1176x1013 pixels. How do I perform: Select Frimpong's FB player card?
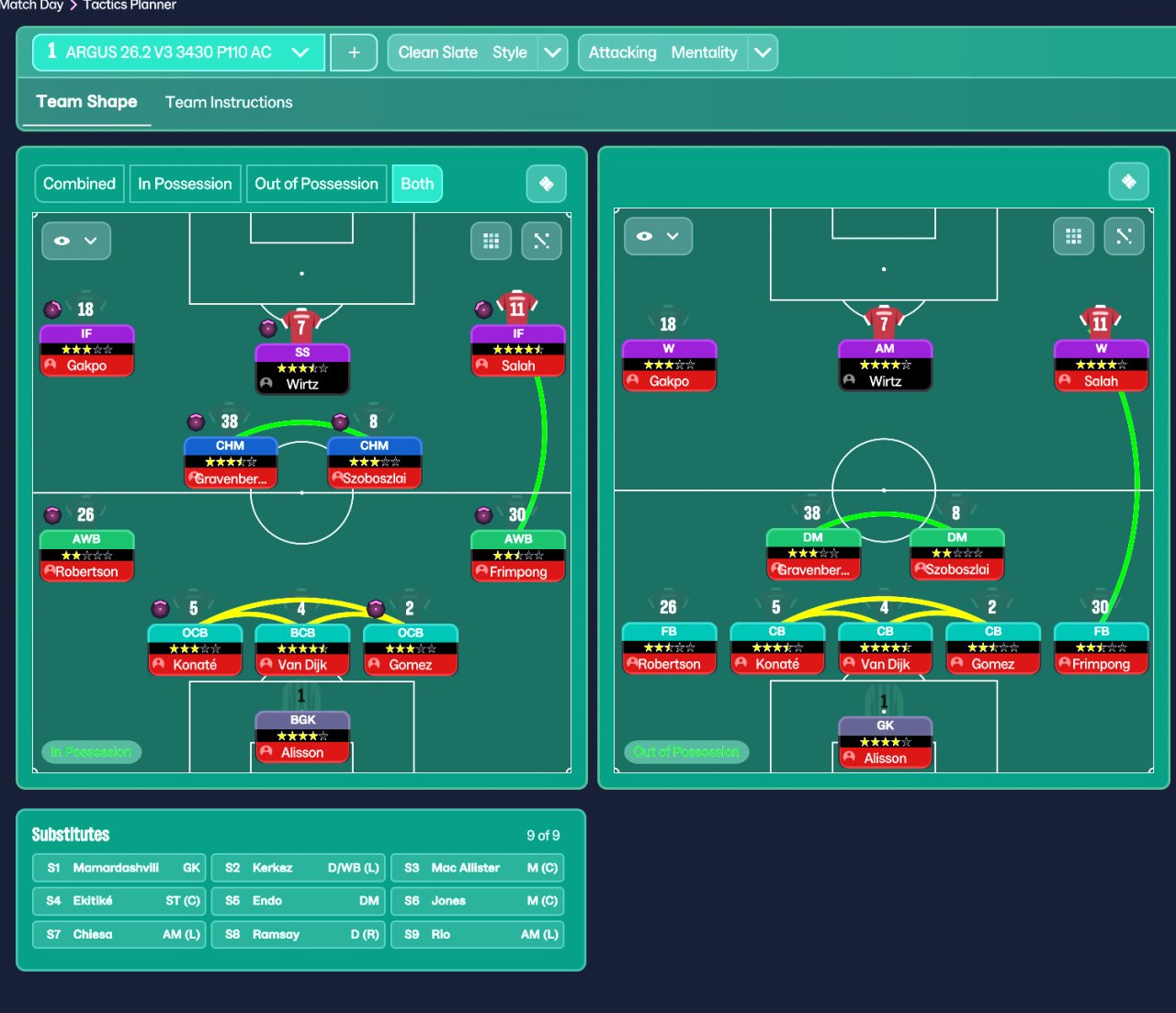point(1102,648)
